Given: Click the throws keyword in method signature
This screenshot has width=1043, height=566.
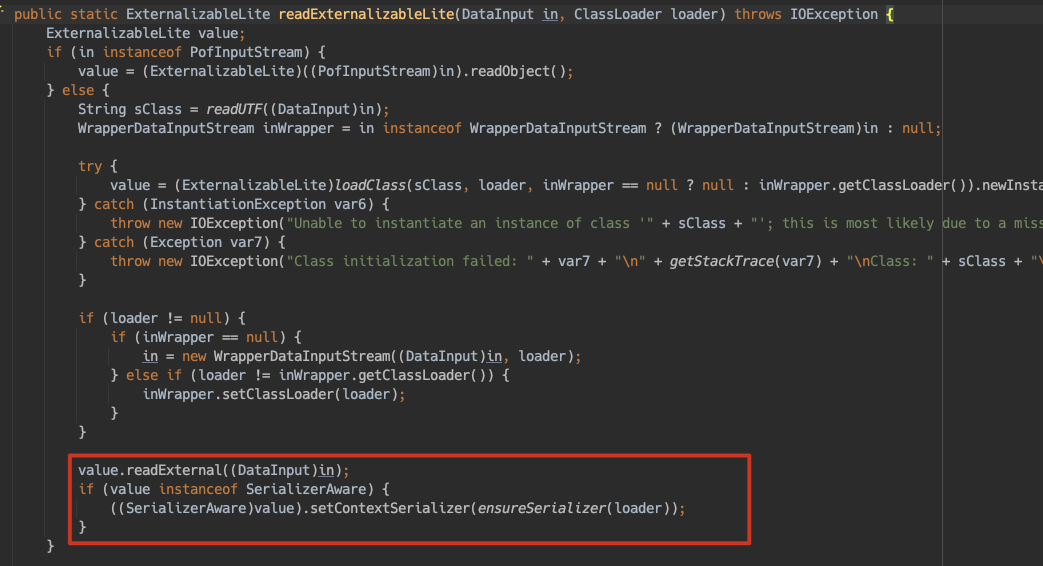Looking at the screenshot, I should (758, 14).
